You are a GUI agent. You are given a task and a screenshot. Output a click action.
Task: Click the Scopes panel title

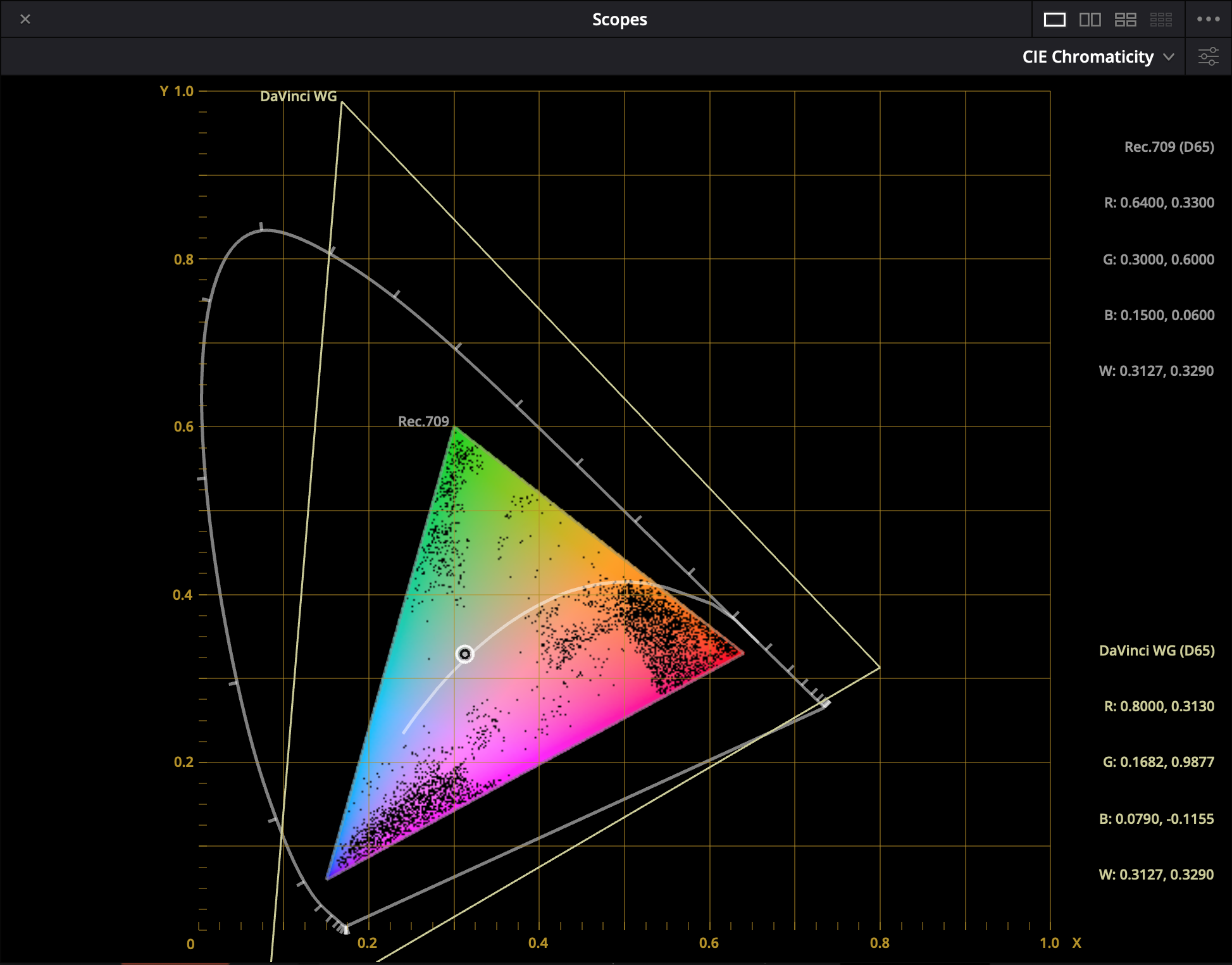(x=619, y=20)
